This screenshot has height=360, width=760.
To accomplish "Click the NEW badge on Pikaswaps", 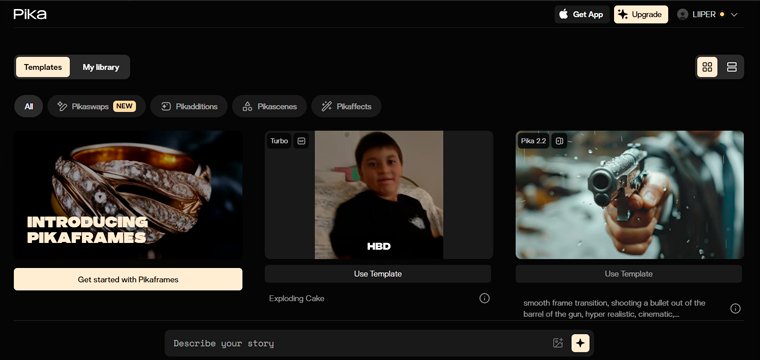I will tap(125, 106).
